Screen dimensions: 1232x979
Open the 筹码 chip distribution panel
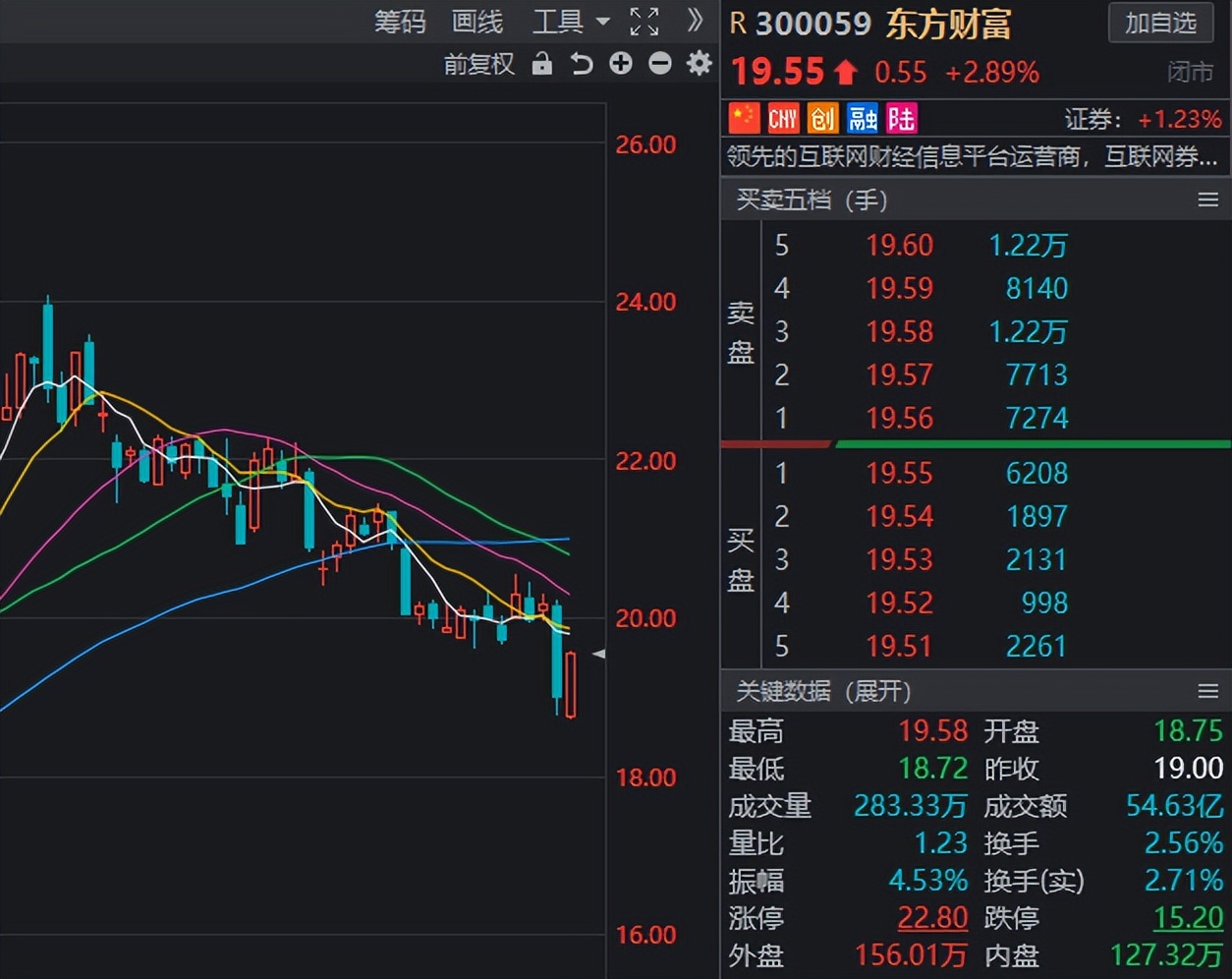[x=400, y=22]
